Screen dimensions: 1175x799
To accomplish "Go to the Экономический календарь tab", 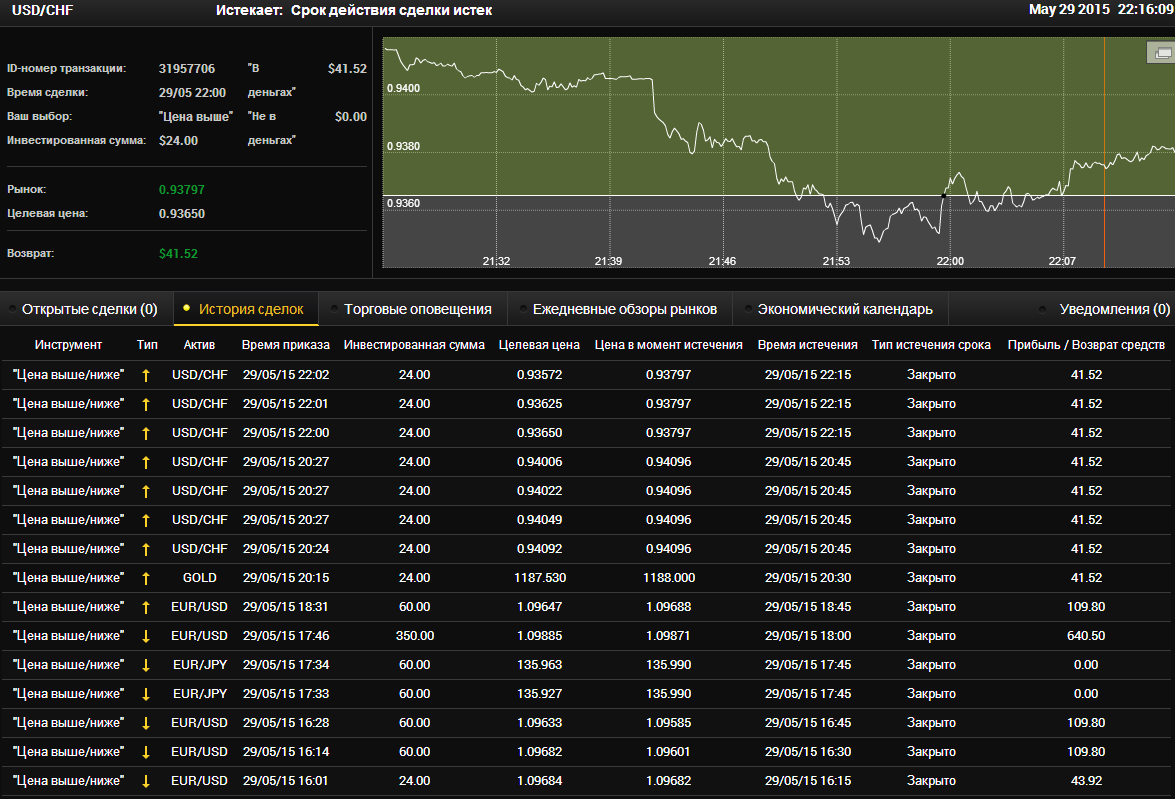I will coord(844,310).
